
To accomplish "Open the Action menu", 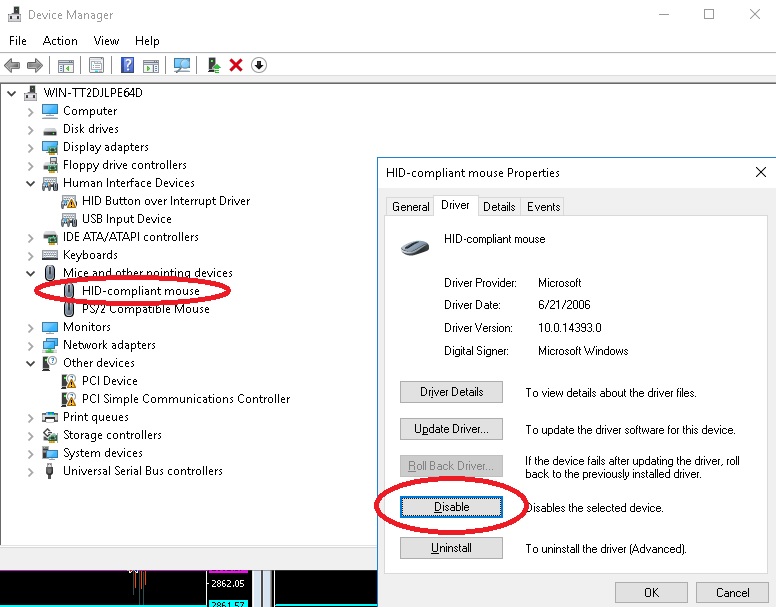I will (x=60, y=41).
